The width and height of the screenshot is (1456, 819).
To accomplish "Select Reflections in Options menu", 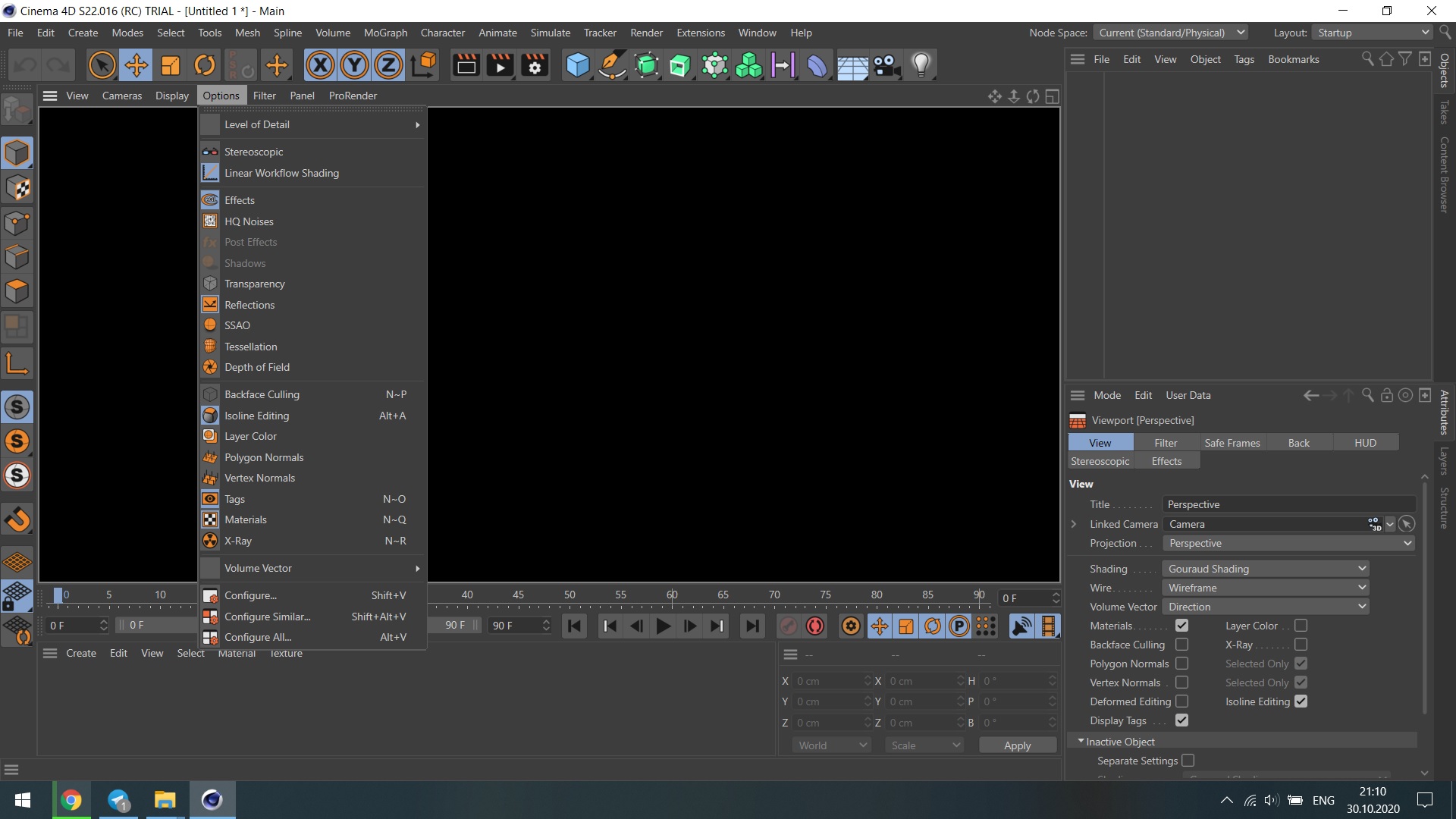I will click(x=312, y=305).
